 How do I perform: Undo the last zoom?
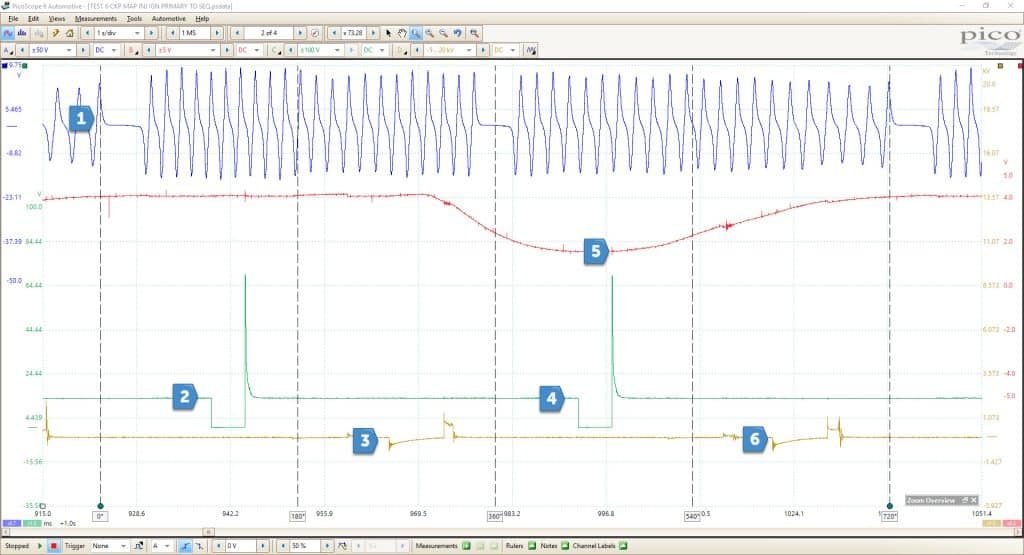coord(458,33)
